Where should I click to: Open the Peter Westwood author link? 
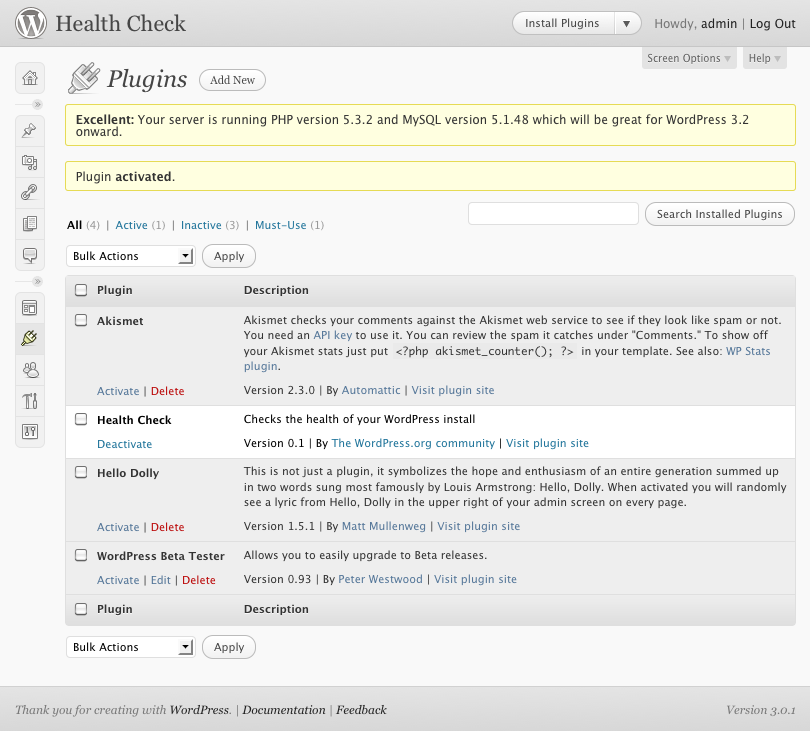coord(380,579)
